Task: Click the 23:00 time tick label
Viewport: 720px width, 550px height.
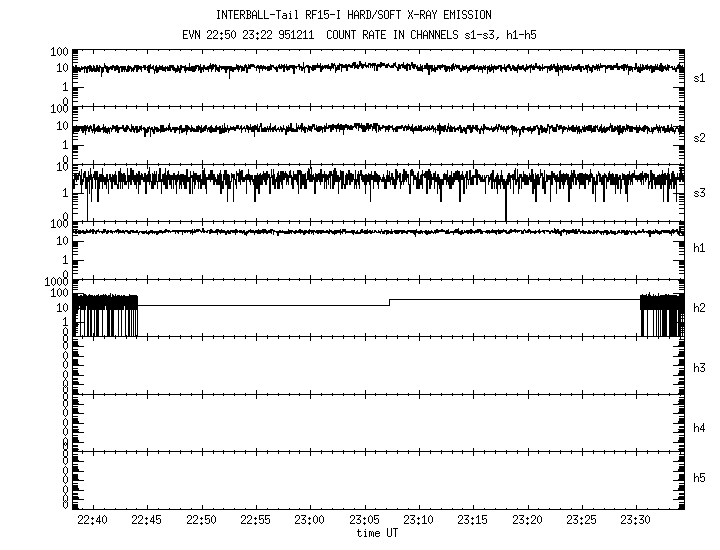Action: click(310, 521)
